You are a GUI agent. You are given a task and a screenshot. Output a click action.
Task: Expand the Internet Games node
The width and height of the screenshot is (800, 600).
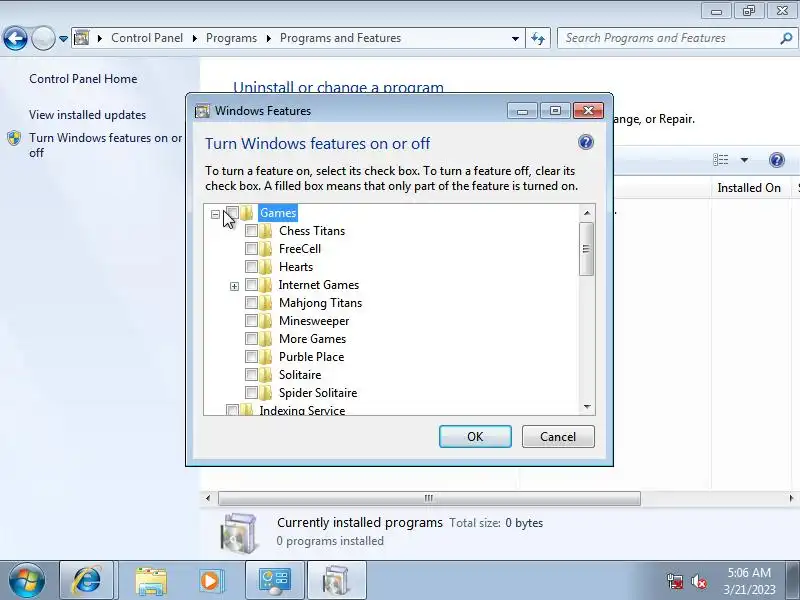click(x=234, y=286)
